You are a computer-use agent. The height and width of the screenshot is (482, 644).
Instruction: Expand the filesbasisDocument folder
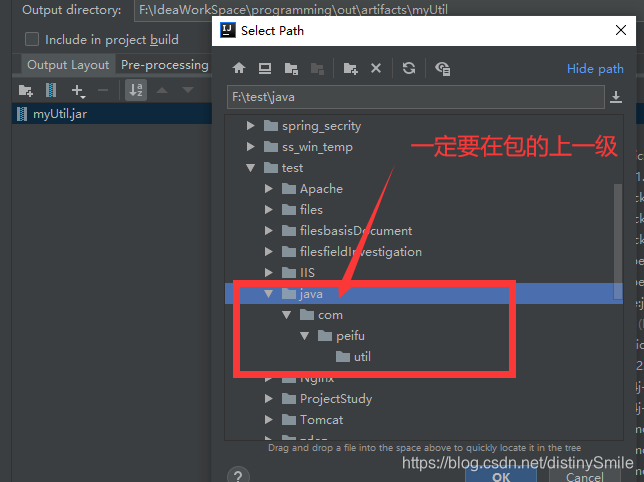click(269, 230)
